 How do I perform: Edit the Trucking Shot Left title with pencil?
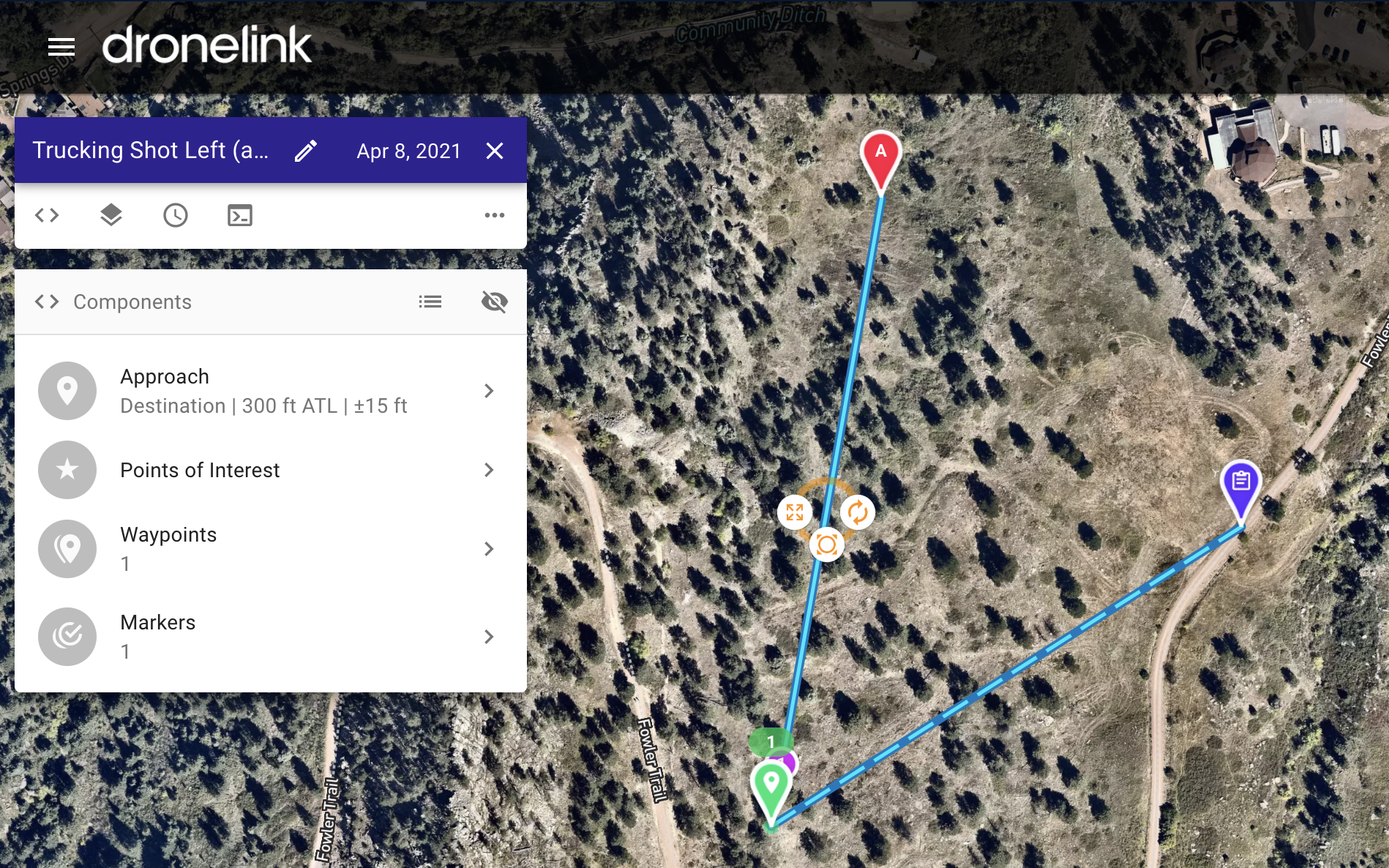306,151
